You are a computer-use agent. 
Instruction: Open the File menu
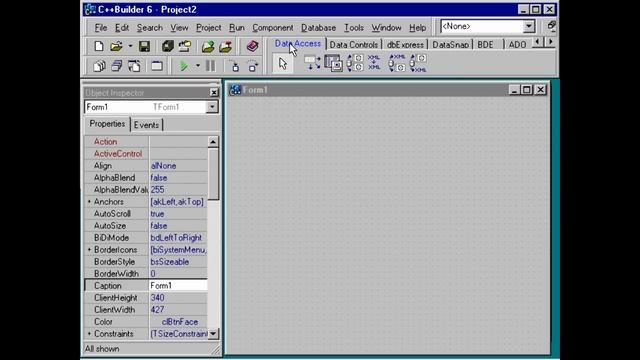tap(100, 28)
